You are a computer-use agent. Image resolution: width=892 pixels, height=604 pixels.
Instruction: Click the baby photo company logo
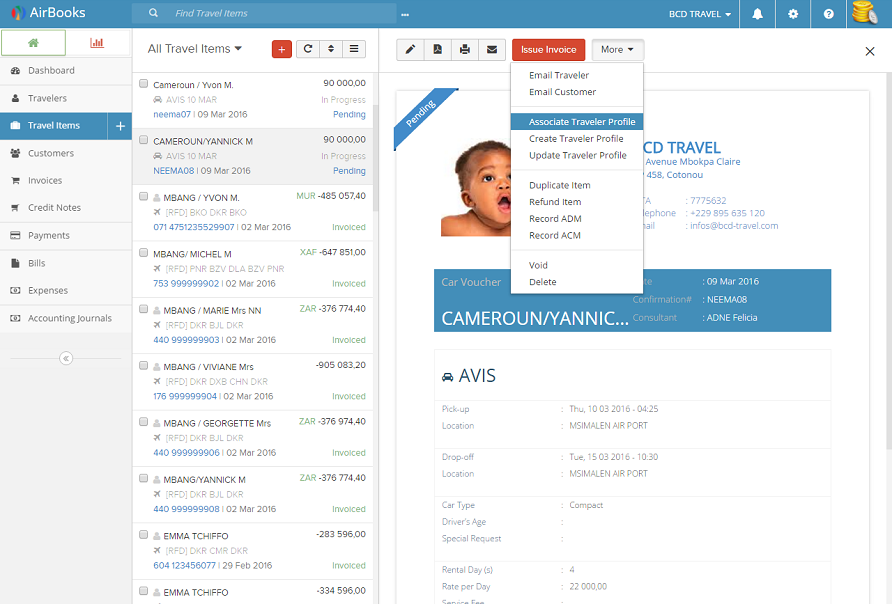[476, 188]
